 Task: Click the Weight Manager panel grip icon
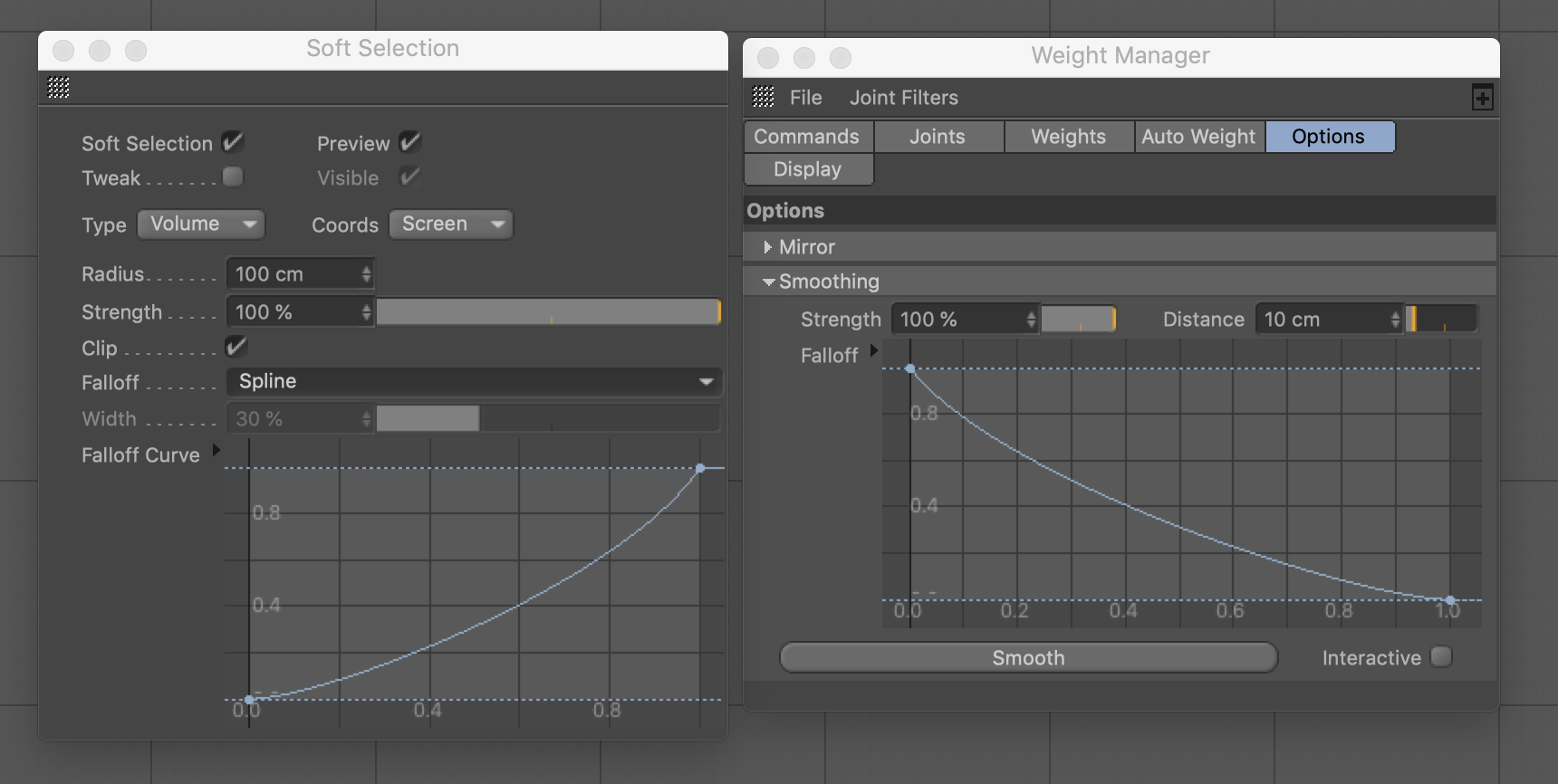pos(764,97)
